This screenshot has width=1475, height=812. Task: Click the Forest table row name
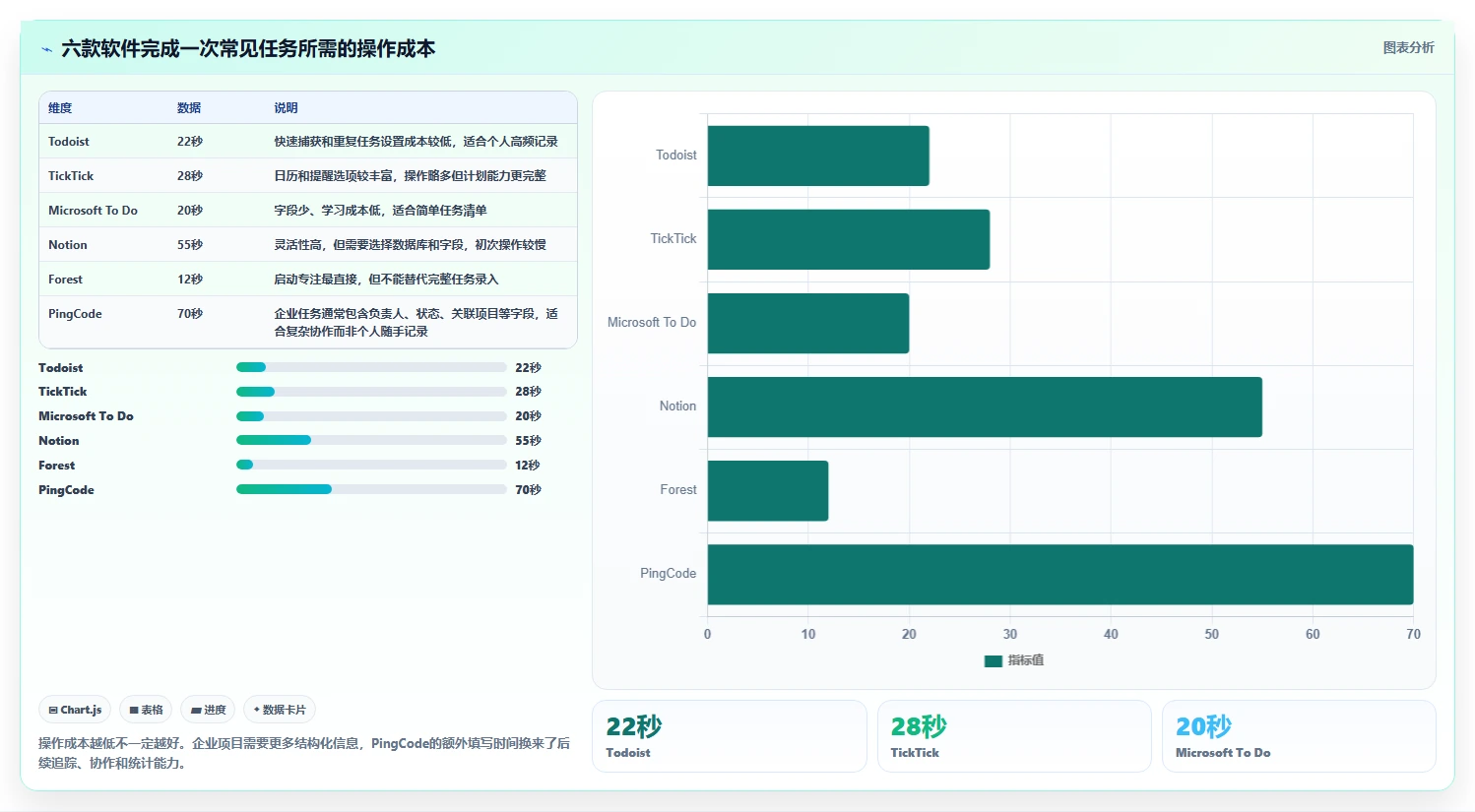[65, 280]
